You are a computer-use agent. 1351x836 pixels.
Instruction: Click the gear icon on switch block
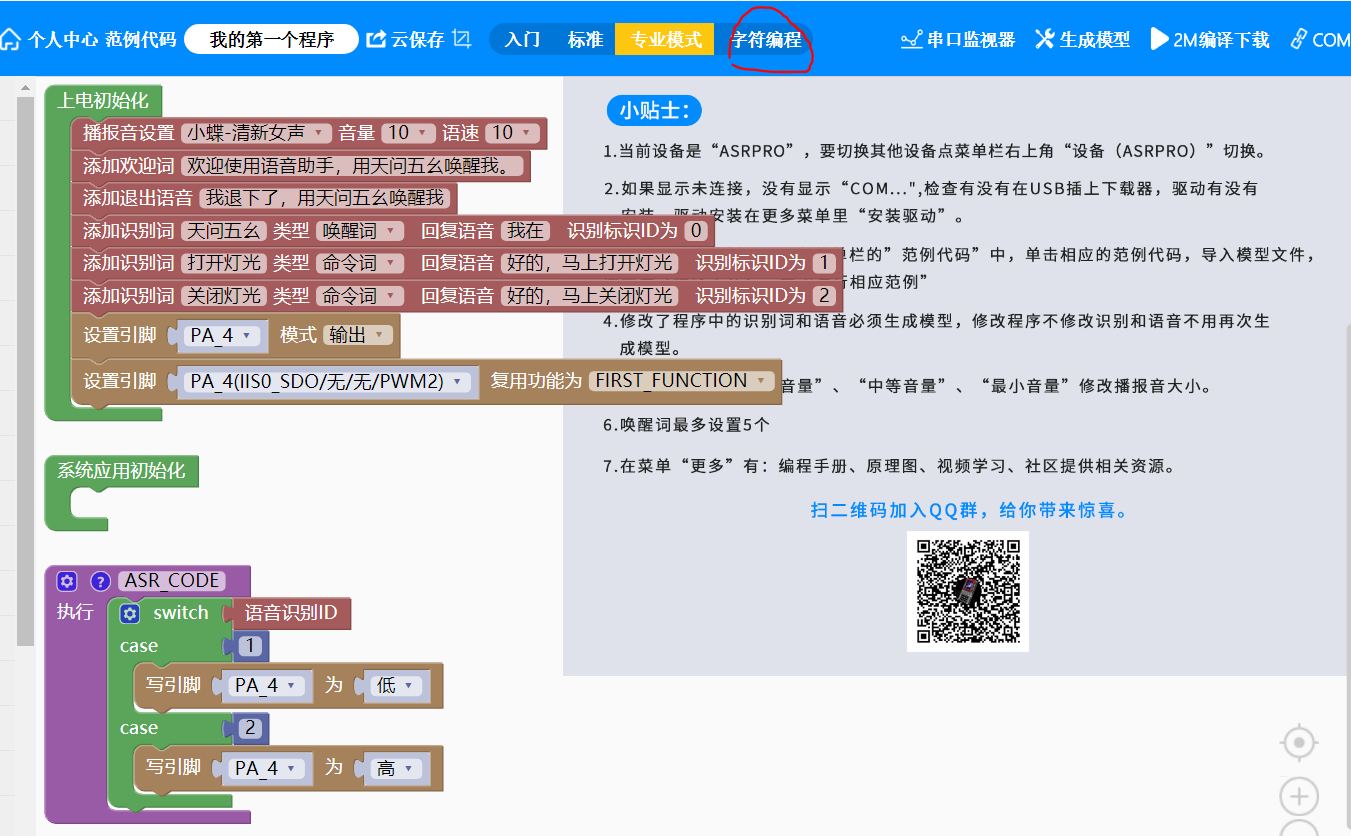(x=130, y=613)
